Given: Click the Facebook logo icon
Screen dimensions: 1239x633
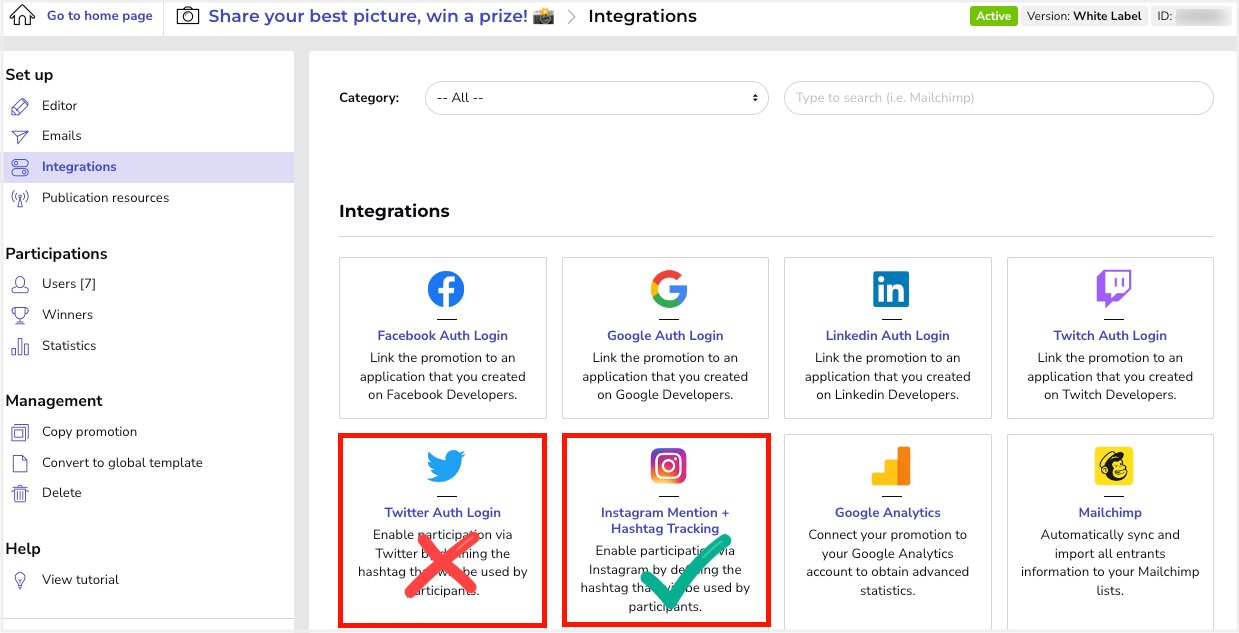Looking at the screenshot, I should (x=445, y=289).
